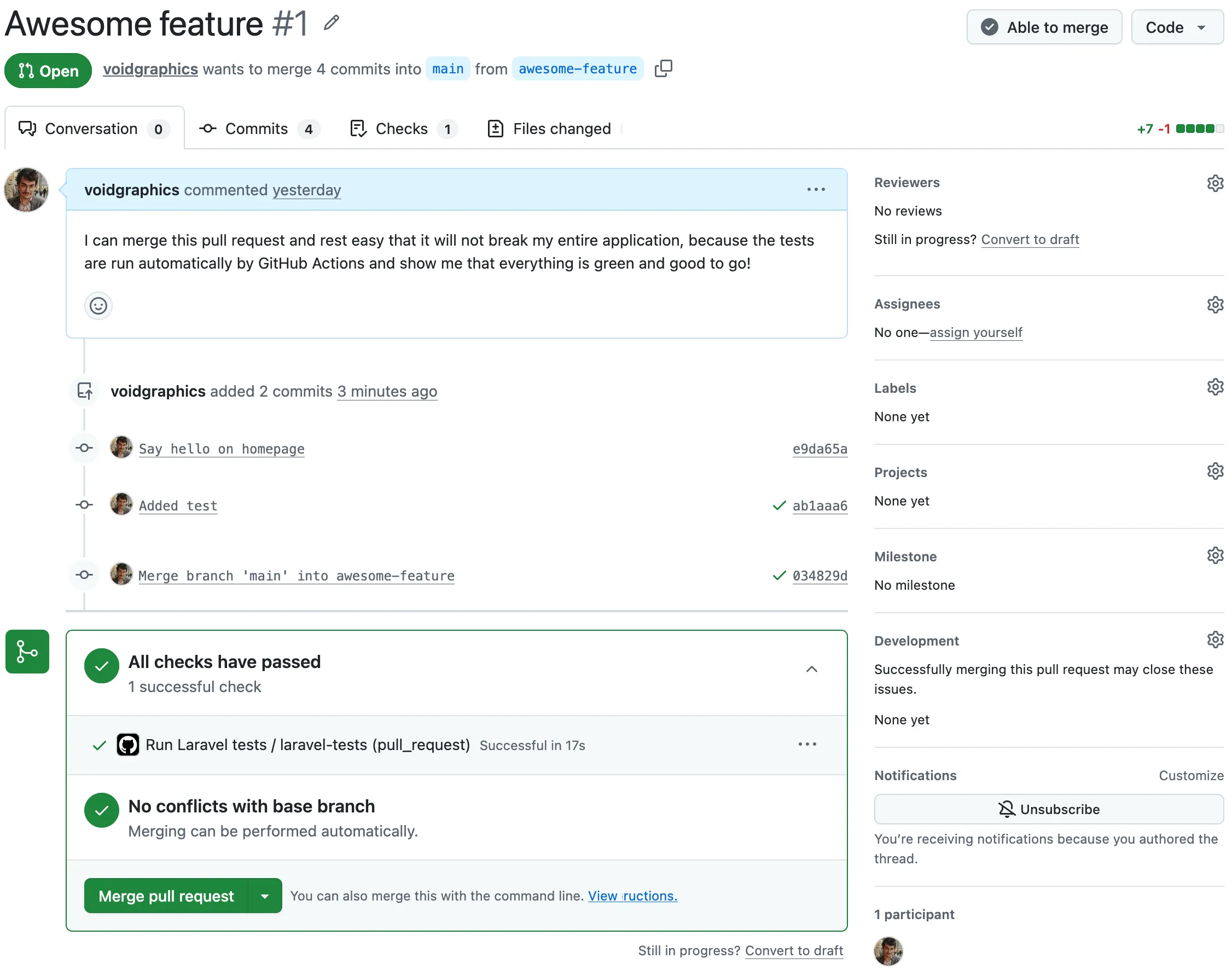
Task: Click Convert to draft under Reviewers
Action: pyautogui.click(x=1030, y=240)
